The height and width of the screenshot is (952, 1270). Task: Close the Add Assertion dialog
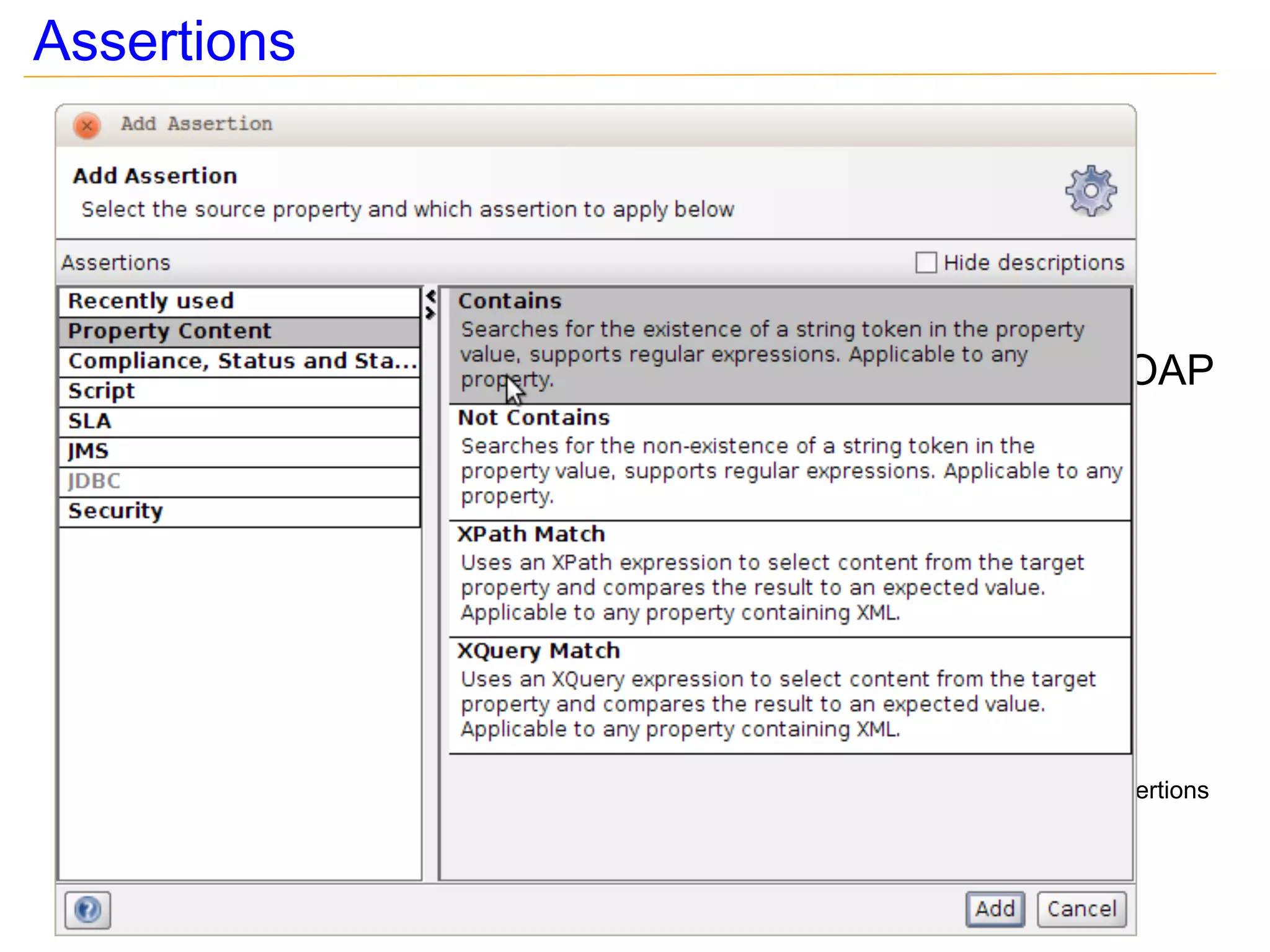[x=87, y=125]
